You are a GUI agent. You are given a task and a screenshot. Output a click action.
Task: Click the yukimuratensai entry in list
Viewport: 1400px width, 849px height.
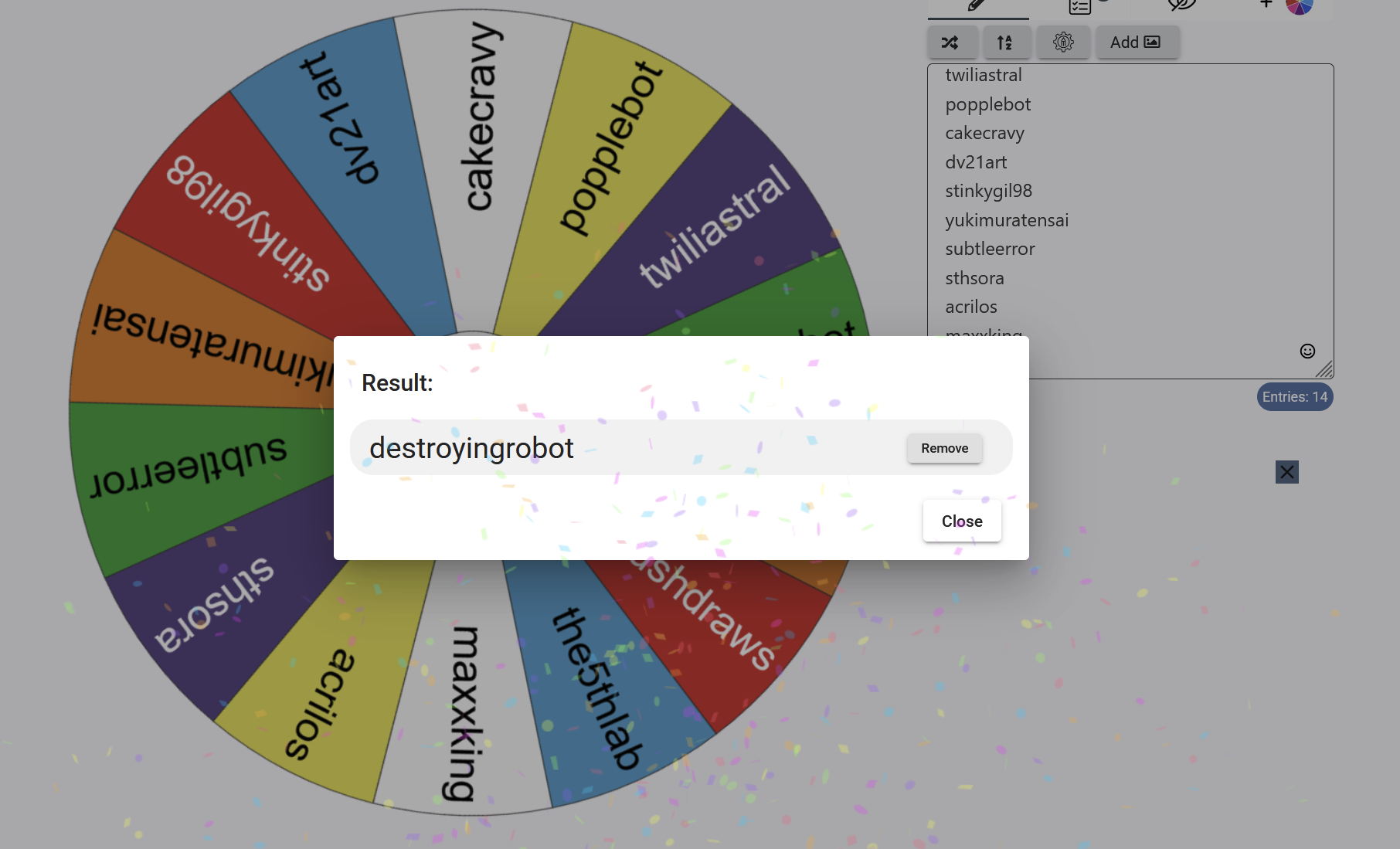coord(1006,220)
